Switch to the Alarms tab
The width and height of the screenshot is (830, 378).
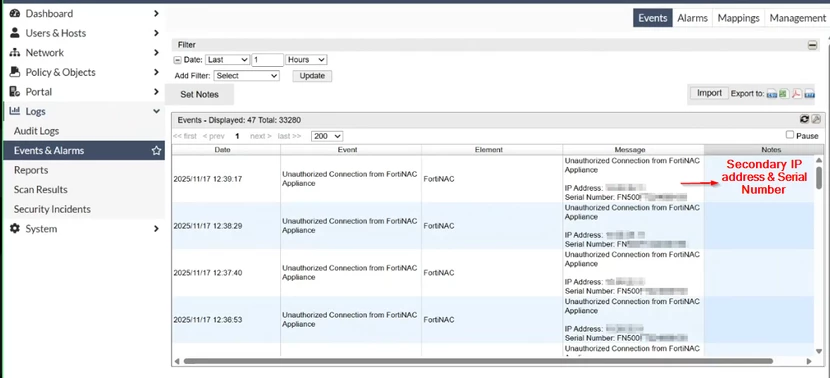point(692,18)
